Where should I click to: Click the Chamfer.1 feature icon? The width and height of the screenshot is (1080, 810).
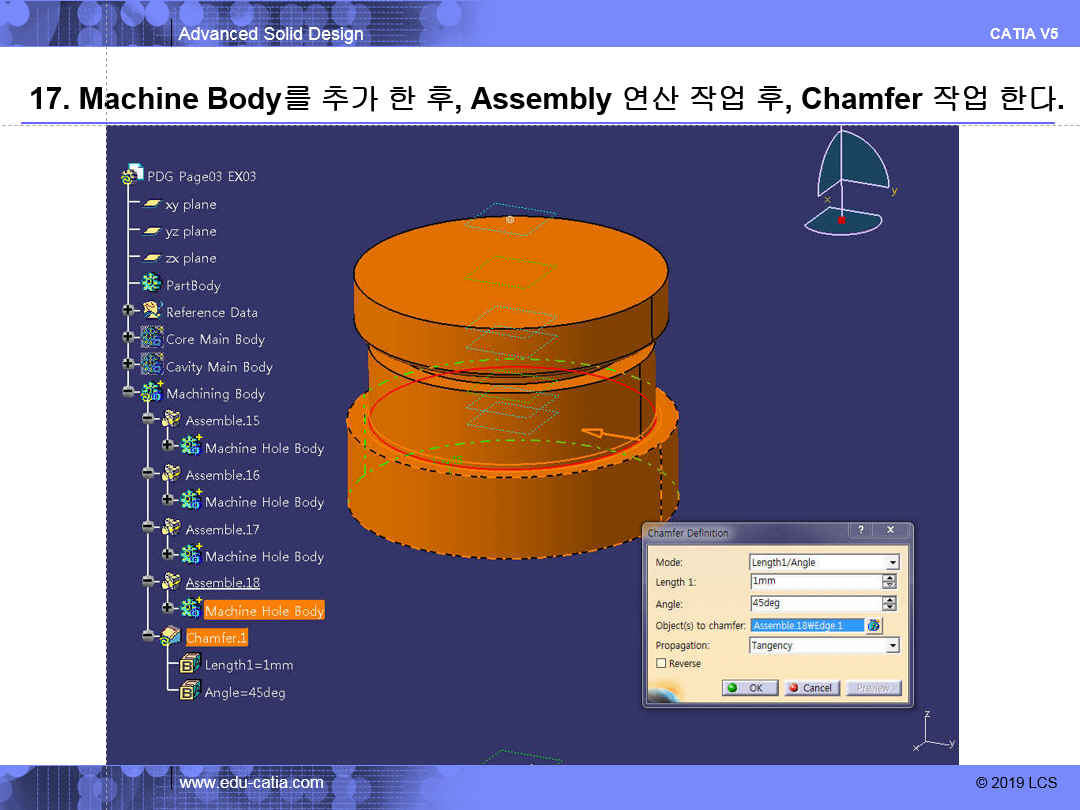(x=171, y=637)
